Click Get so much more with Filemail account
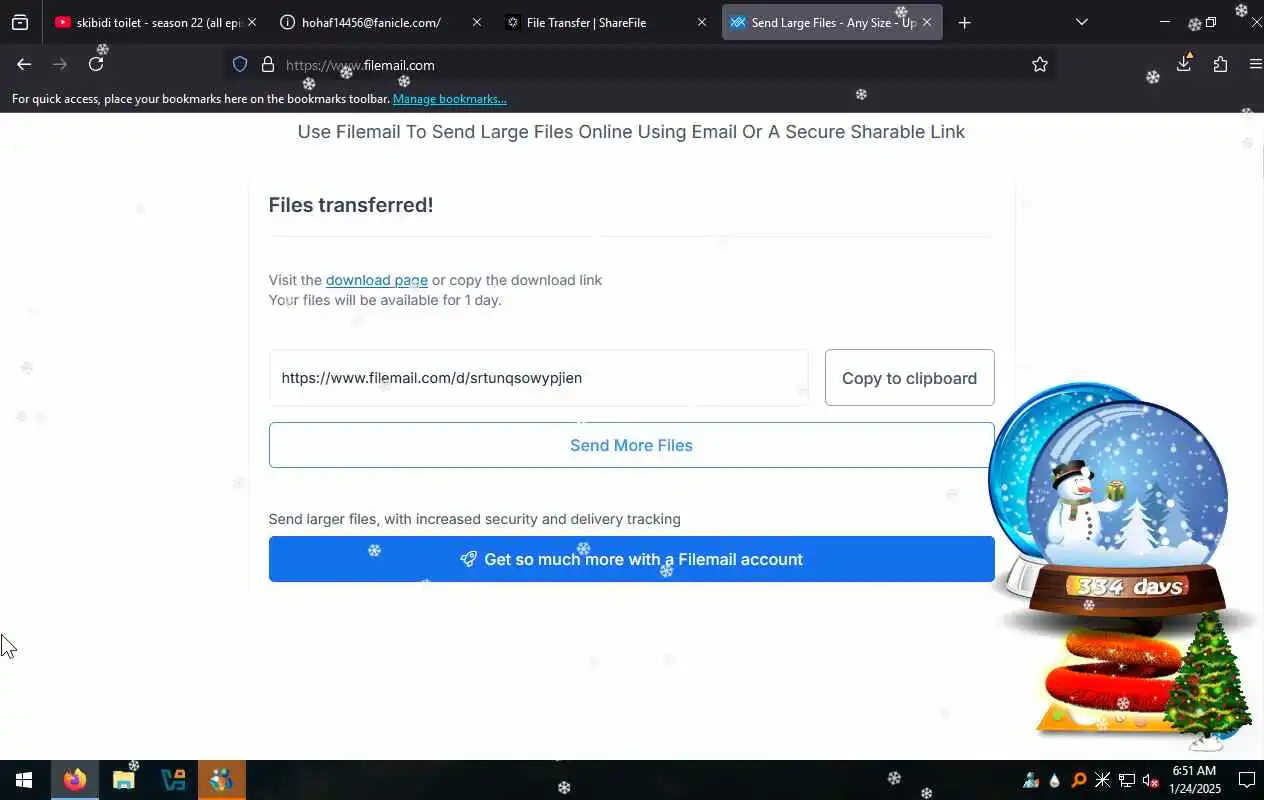 (631, 559)
